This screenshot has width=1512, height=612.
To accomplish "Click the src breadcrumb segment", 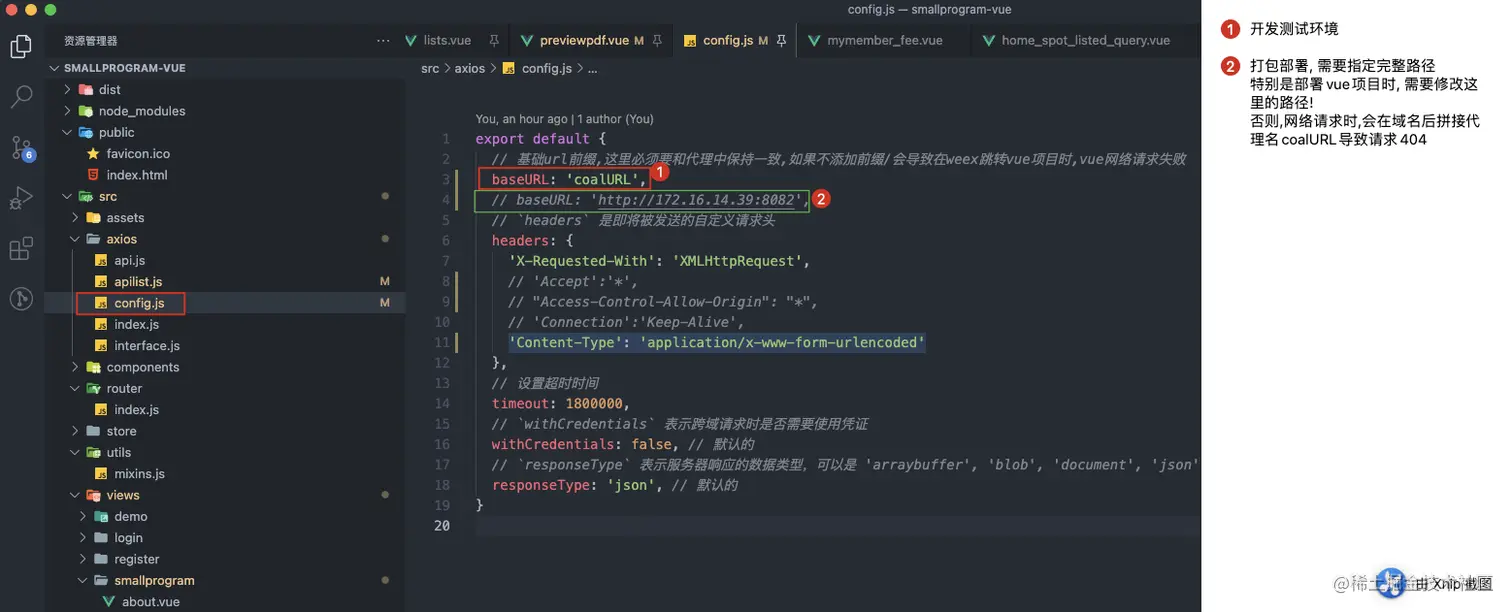I will (x=430, y=69).
